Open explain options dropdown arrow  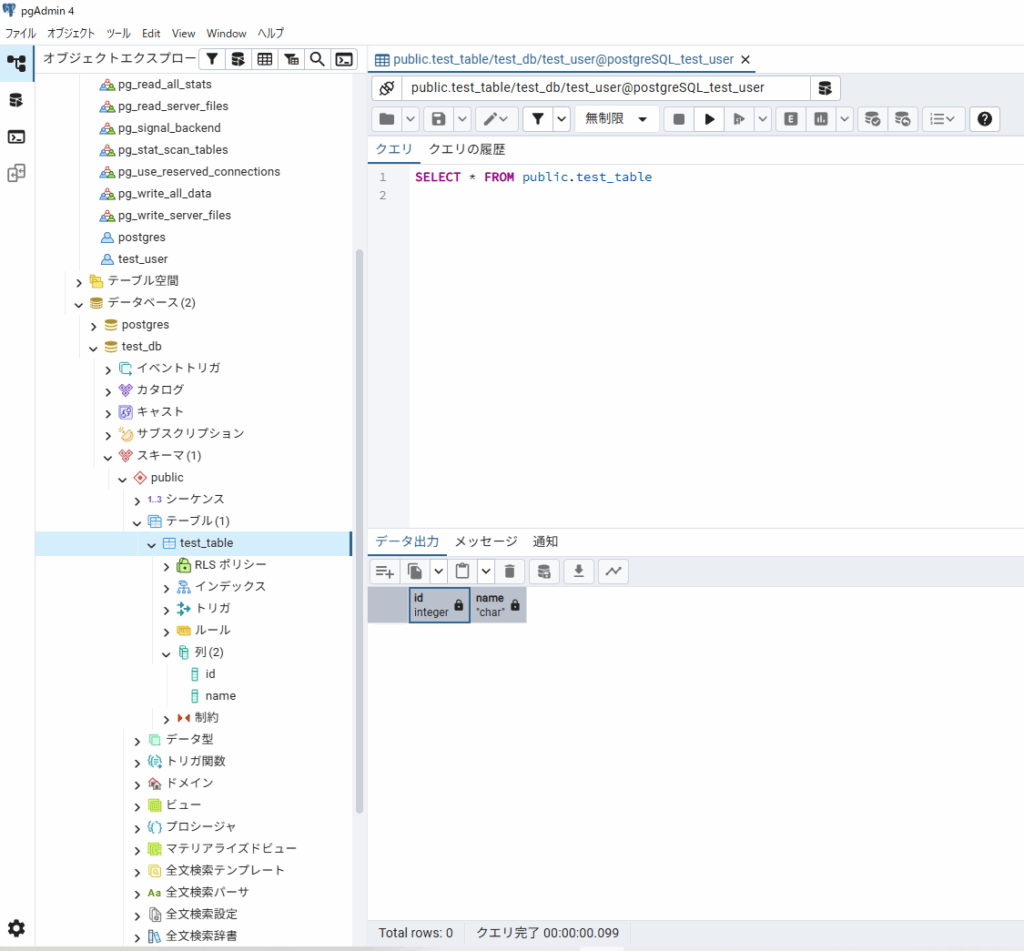click(x=844, y=119)
